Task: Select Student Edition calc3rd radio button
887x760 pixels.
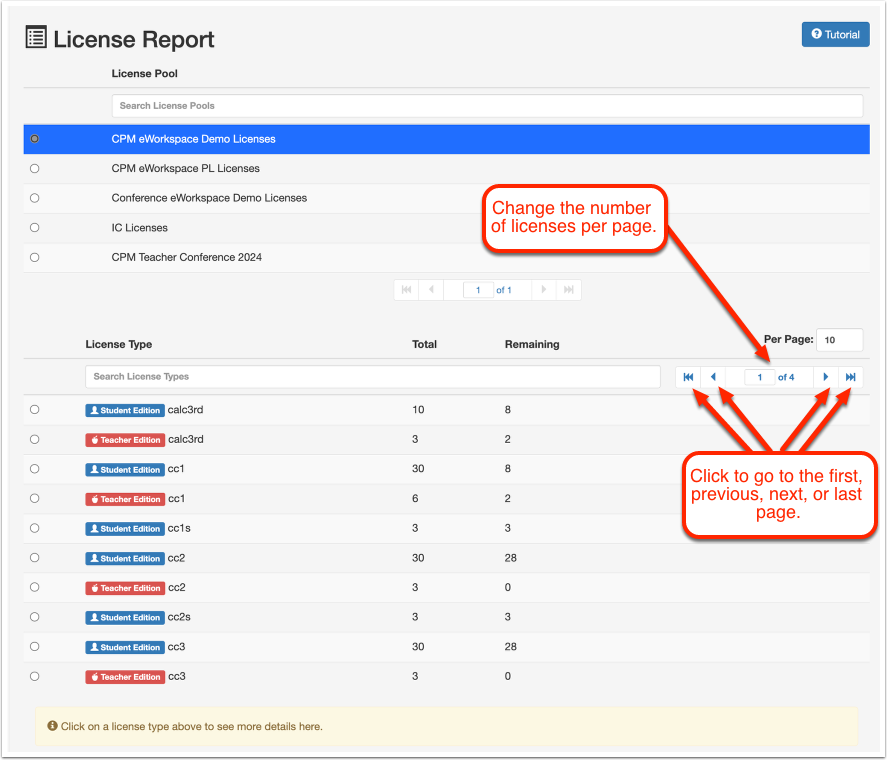Action: [35, 409]
